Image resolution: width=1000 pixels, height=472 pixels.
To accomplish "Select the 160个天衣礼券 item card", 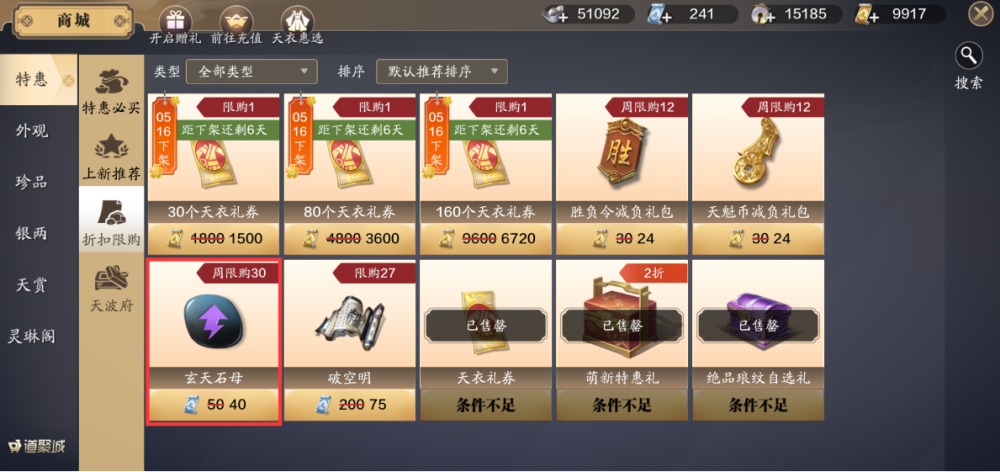I will pos(486,174).
